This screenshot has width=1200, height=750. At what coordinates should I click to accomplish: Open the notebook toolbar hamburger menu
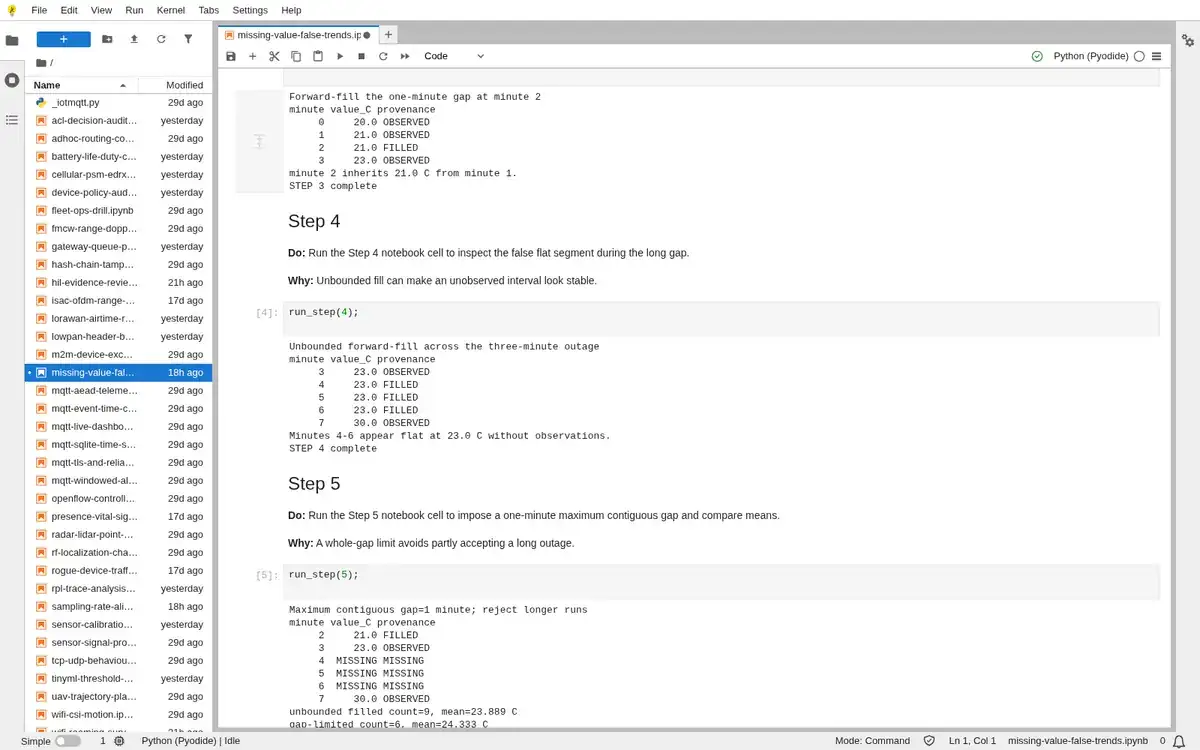point(1156,56)
